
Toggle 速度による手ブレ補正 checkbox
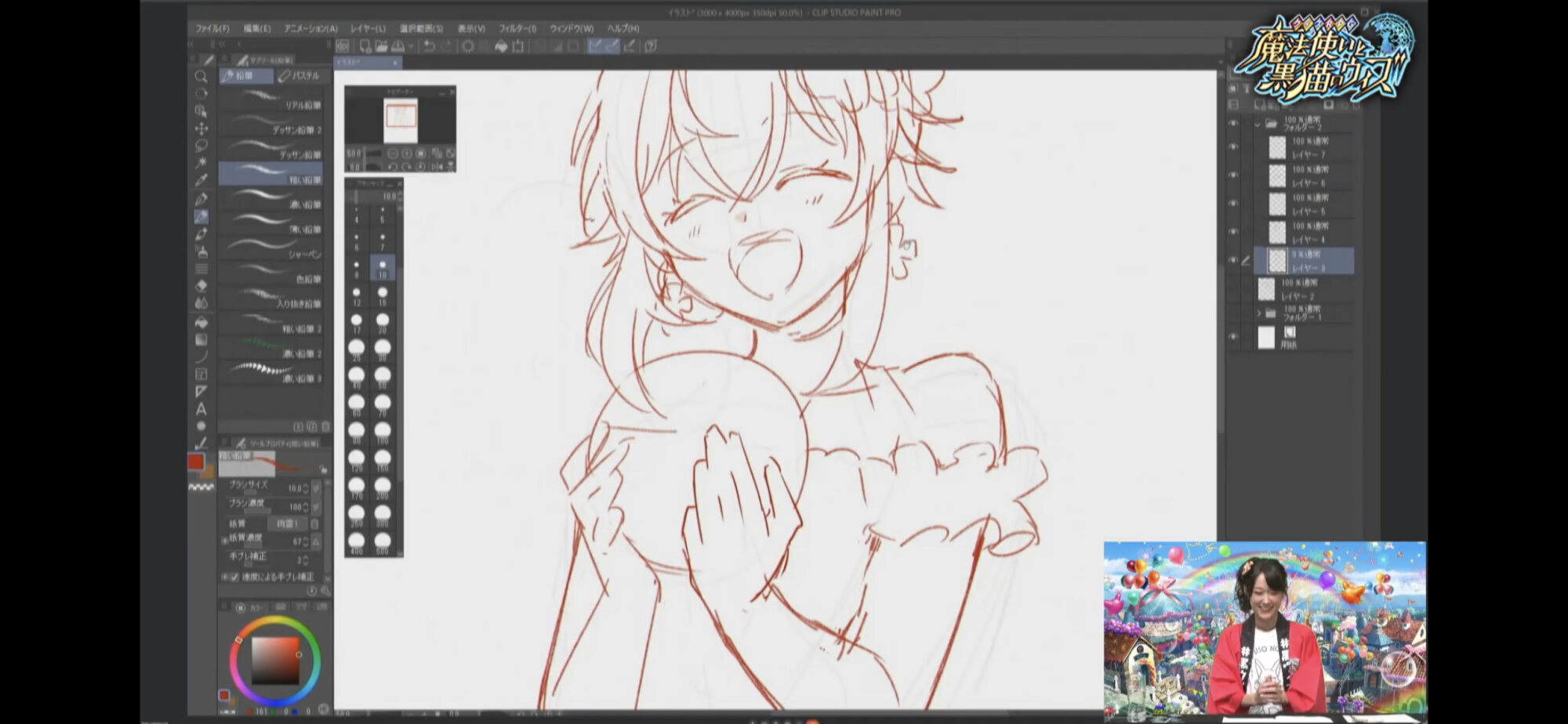[x=234, y=577]
